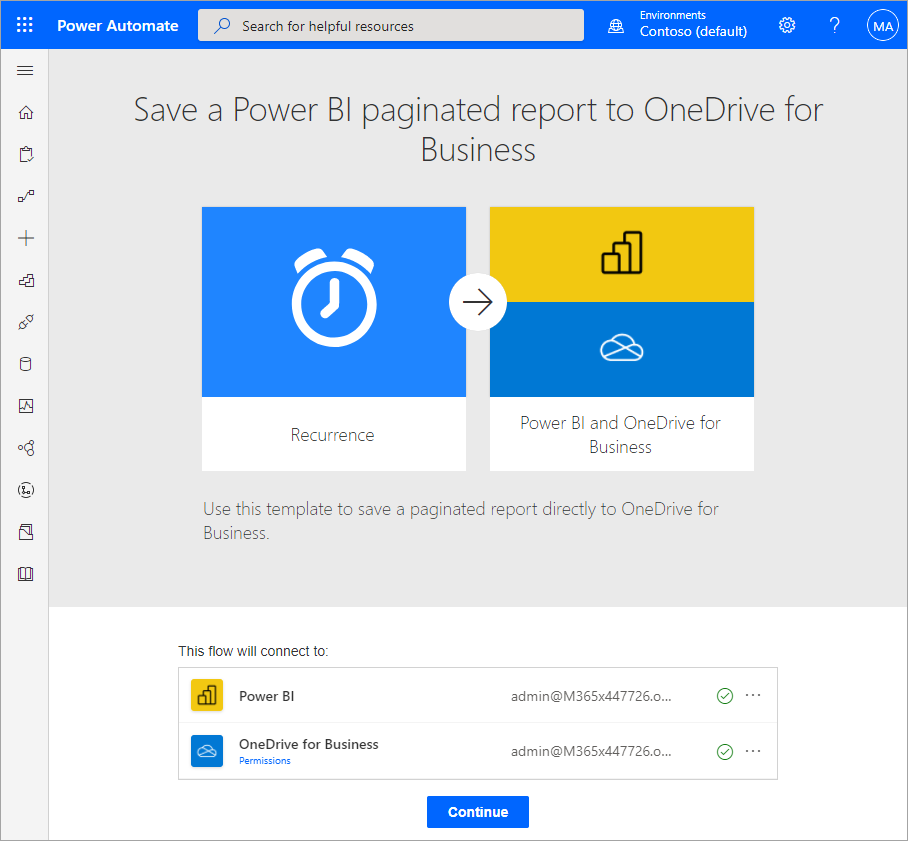Open more options for OneDrive for Business connection

click(753, 751)
